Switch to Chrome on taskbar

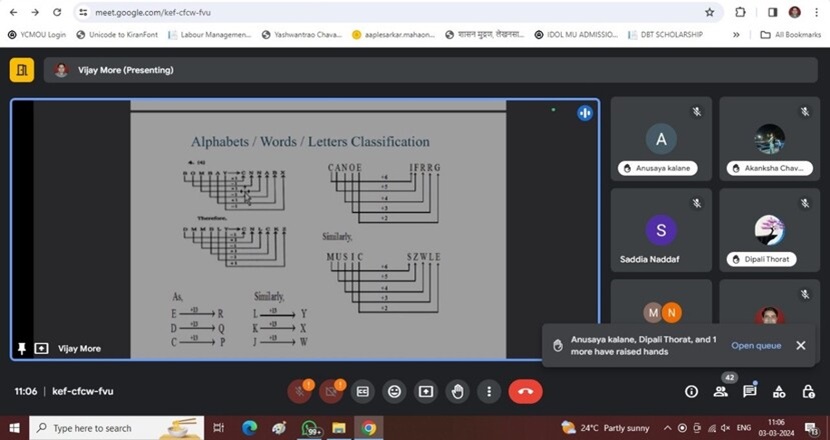pos(368,428)
